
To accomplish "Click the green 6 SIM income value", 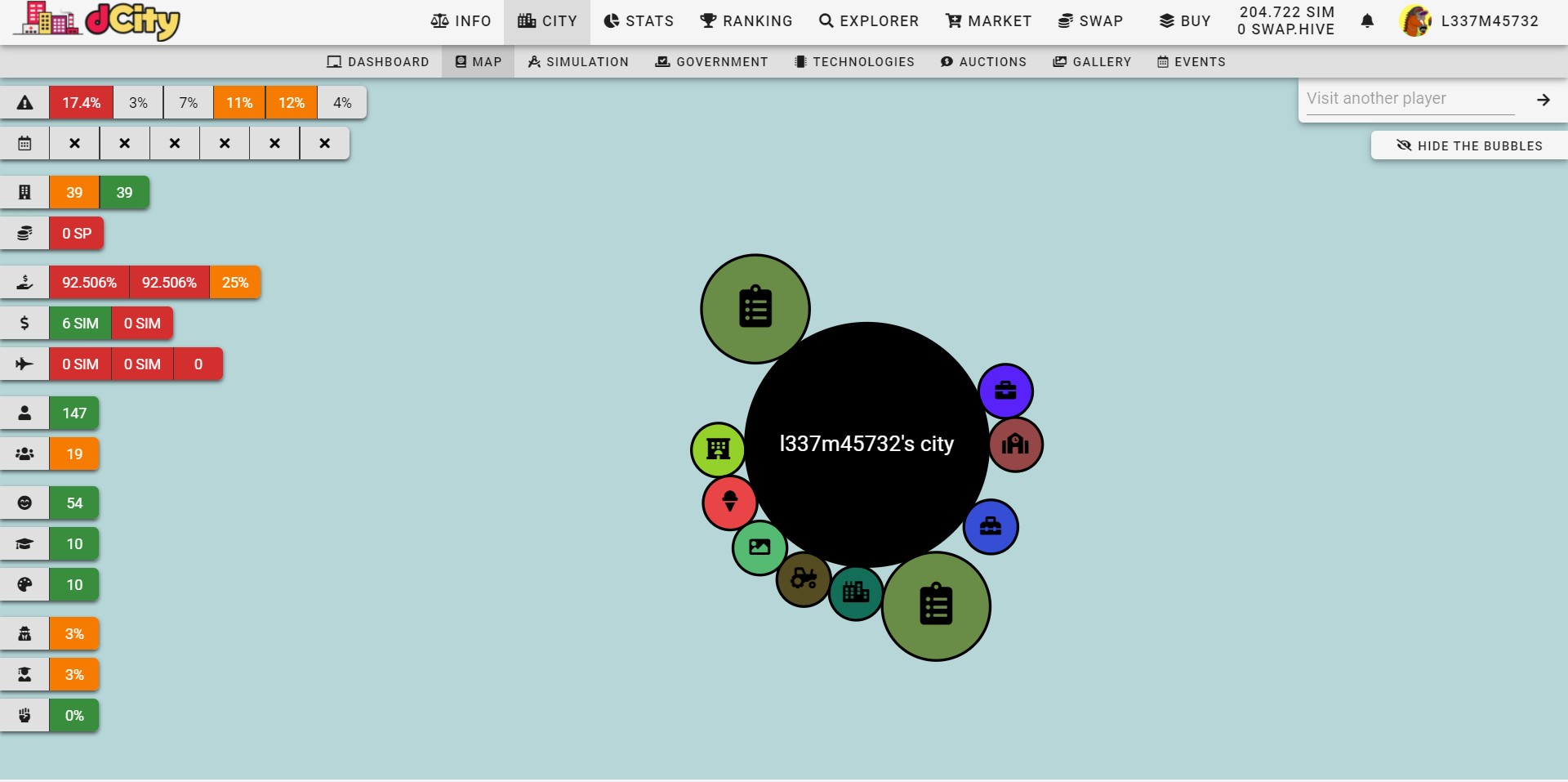I will click(x=80, y=324).
